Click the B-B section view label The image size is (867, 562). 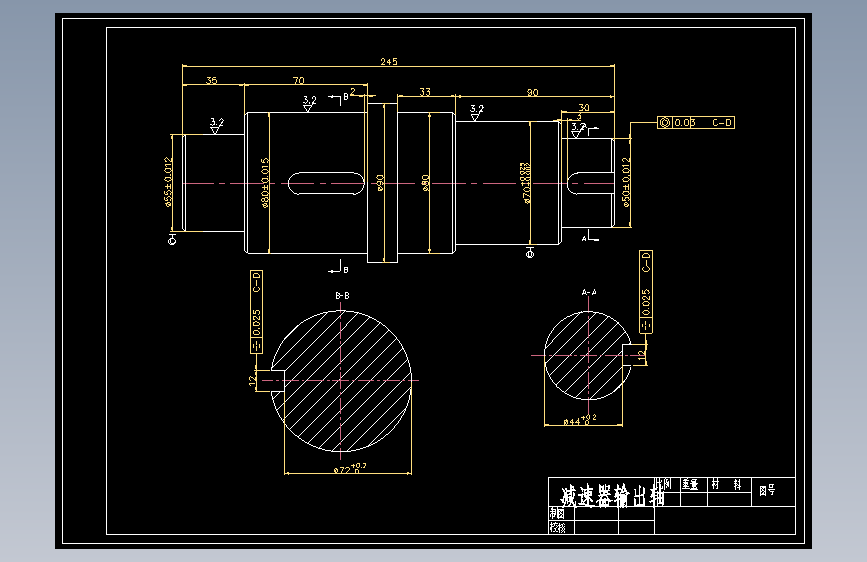pyautogui.click(x=342, y=296)
